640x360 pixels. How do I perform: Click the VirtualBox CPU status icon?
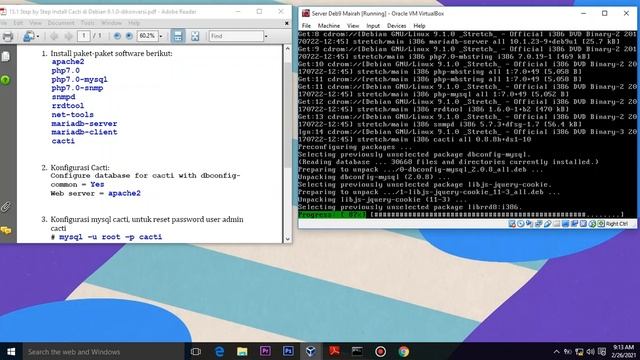coord(583,224)
